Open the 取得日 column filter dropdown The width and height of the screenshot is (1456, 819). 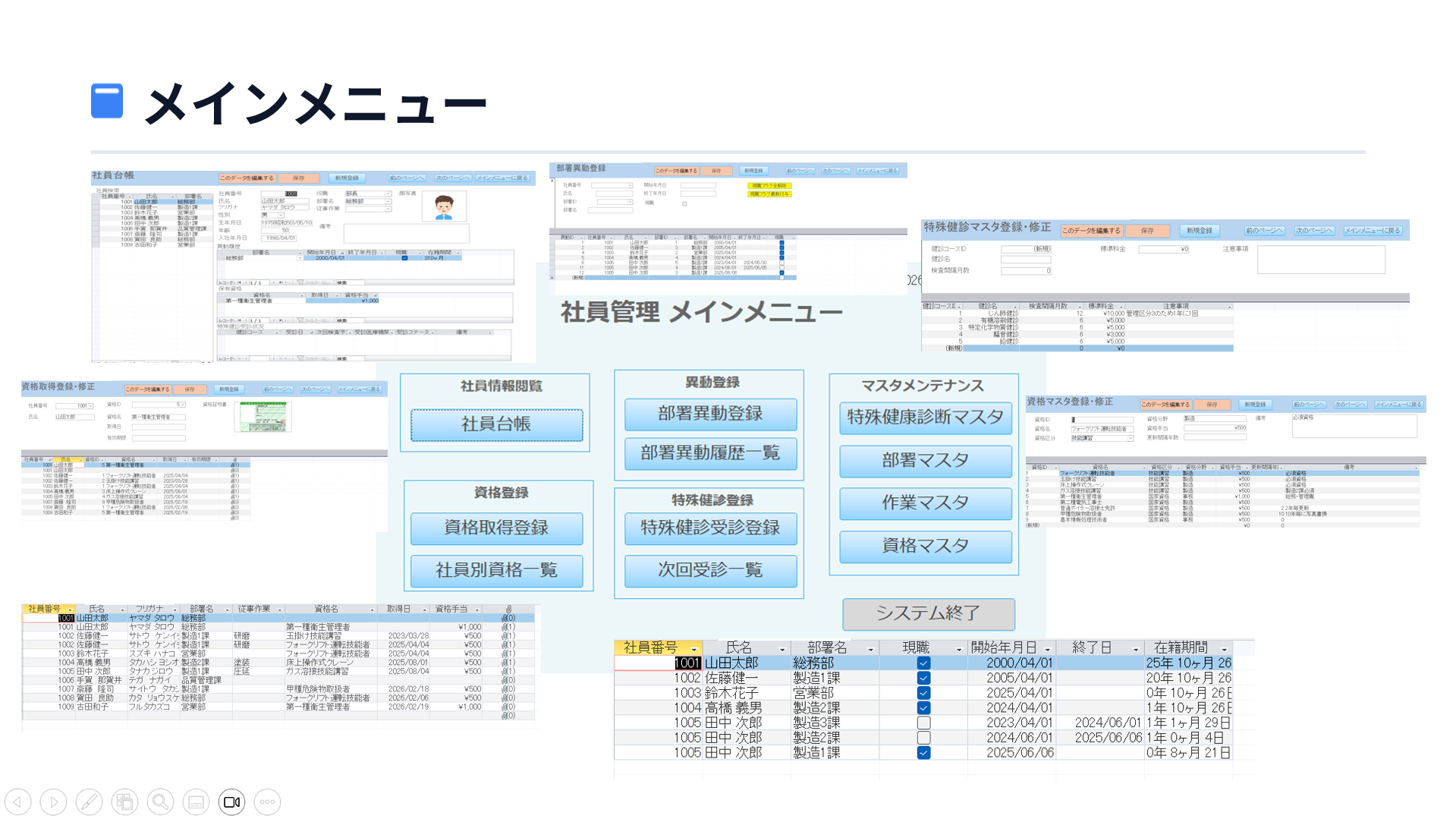(426, 610)
